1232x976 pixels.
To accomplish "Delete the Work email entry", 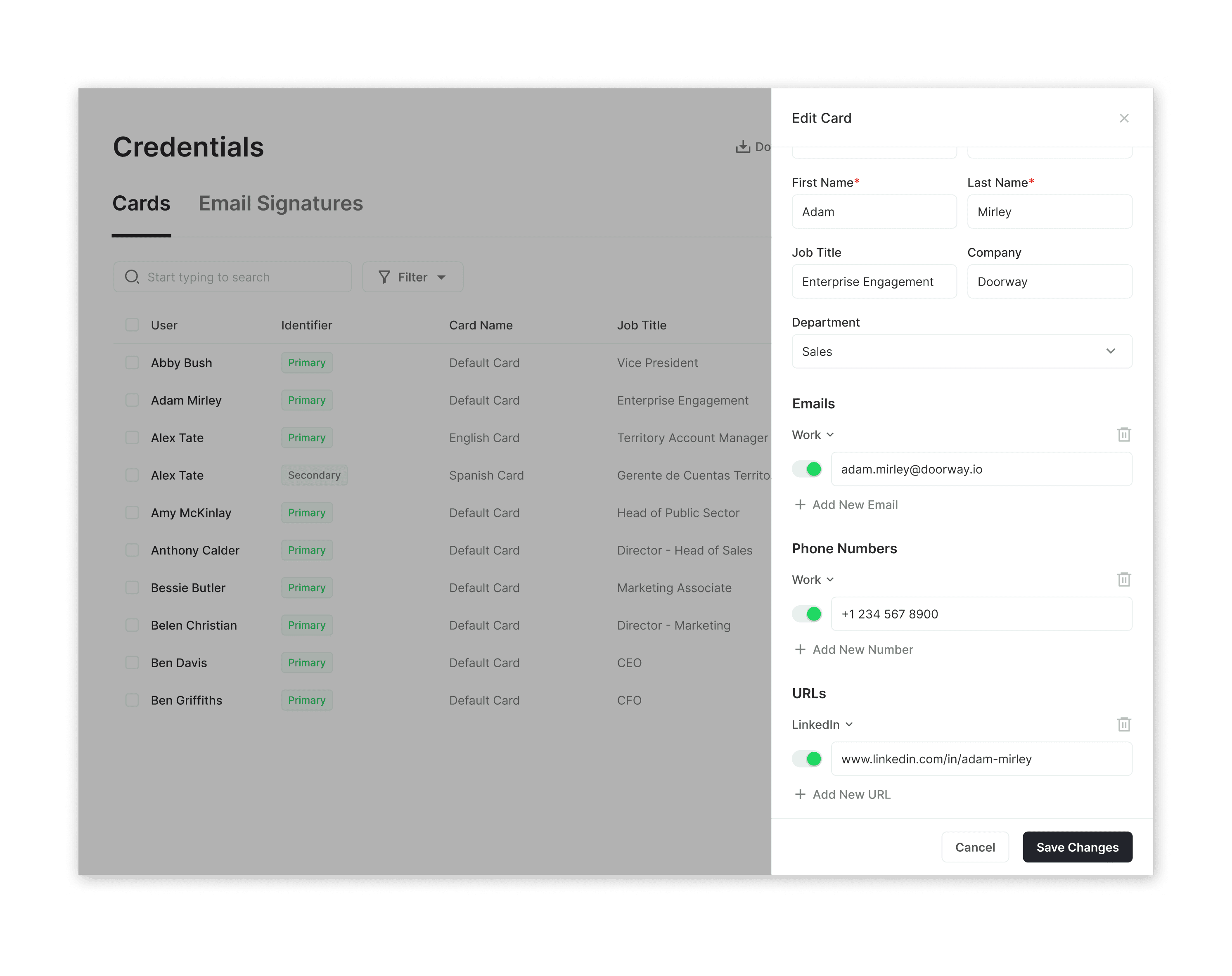I will coord(1123,435).
